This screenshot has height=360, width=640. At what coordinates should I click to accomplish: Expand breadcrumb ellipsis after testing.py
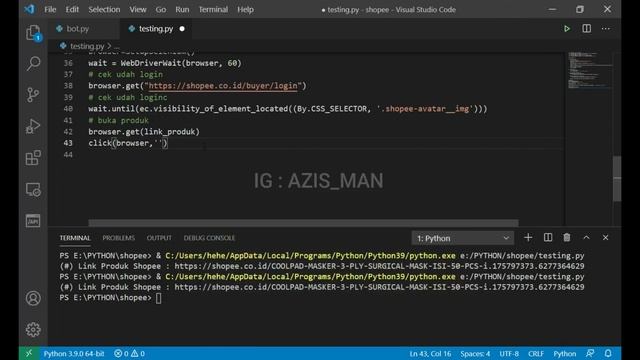click(117, 46)
